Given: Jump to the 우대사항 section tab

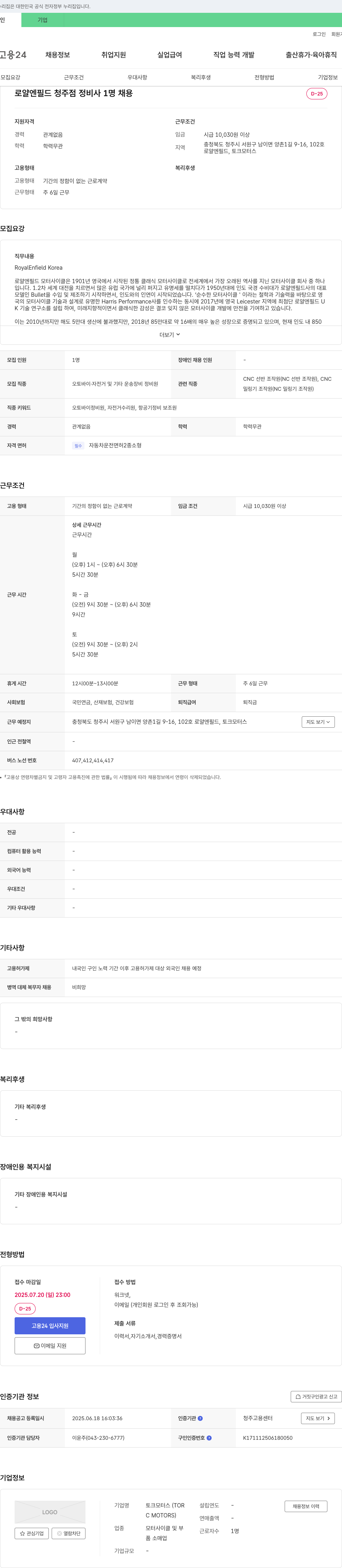Looking at the screenshot, I should [138, 77].
